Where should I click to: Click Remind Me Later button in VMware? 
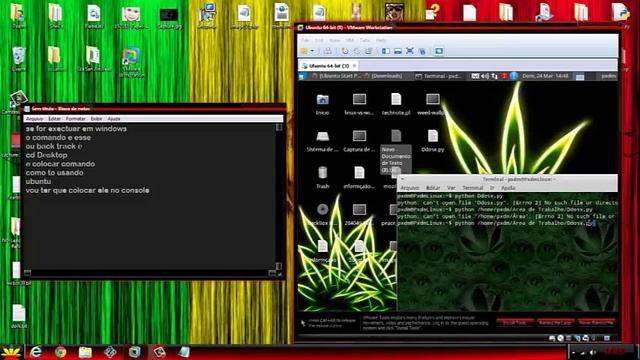pyautogui.click(x=556, y=322)
